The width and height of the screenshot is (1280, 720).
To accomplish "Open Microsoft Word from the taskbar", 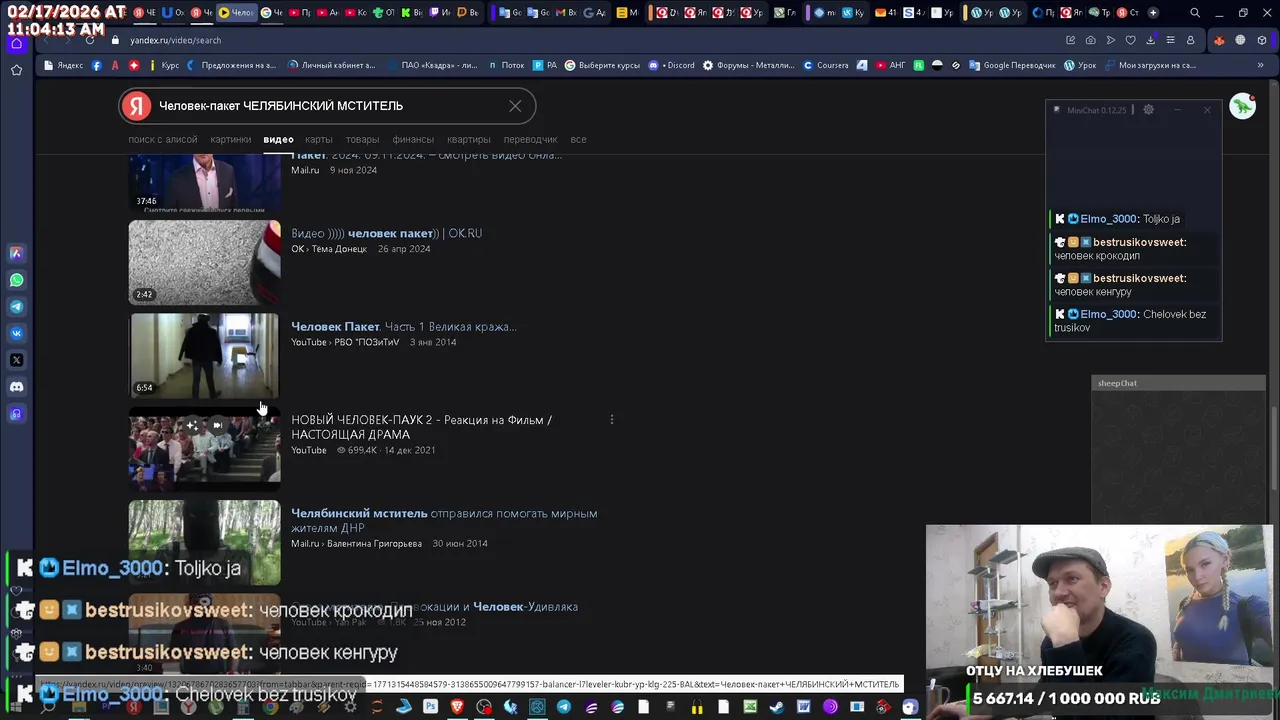I will 803,706.
